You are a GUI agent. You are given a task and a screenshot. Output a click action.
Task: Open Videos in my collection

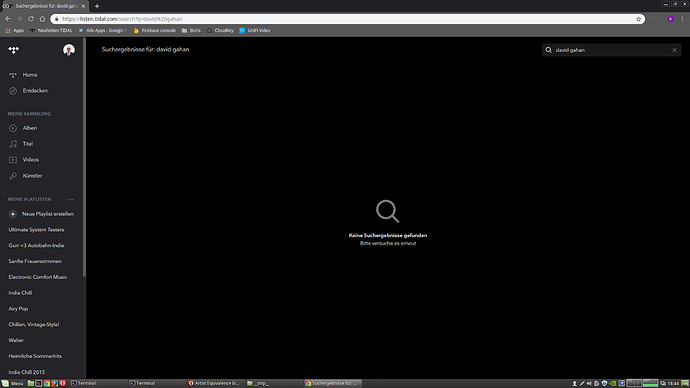31,160
